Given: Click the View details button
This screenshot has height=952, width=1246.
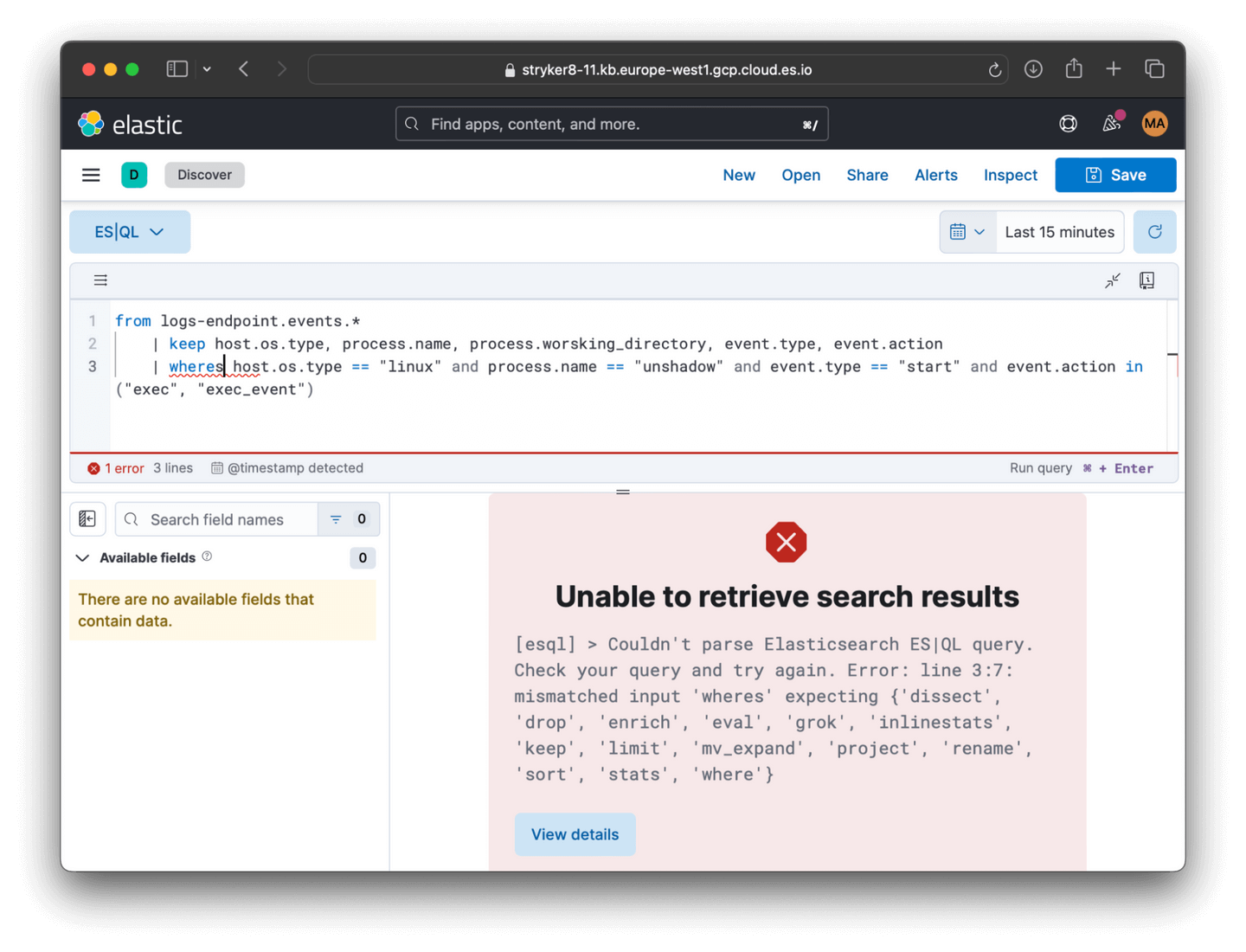Looking at the screenshot, I should pyautogui.click(x=575, y=834).
